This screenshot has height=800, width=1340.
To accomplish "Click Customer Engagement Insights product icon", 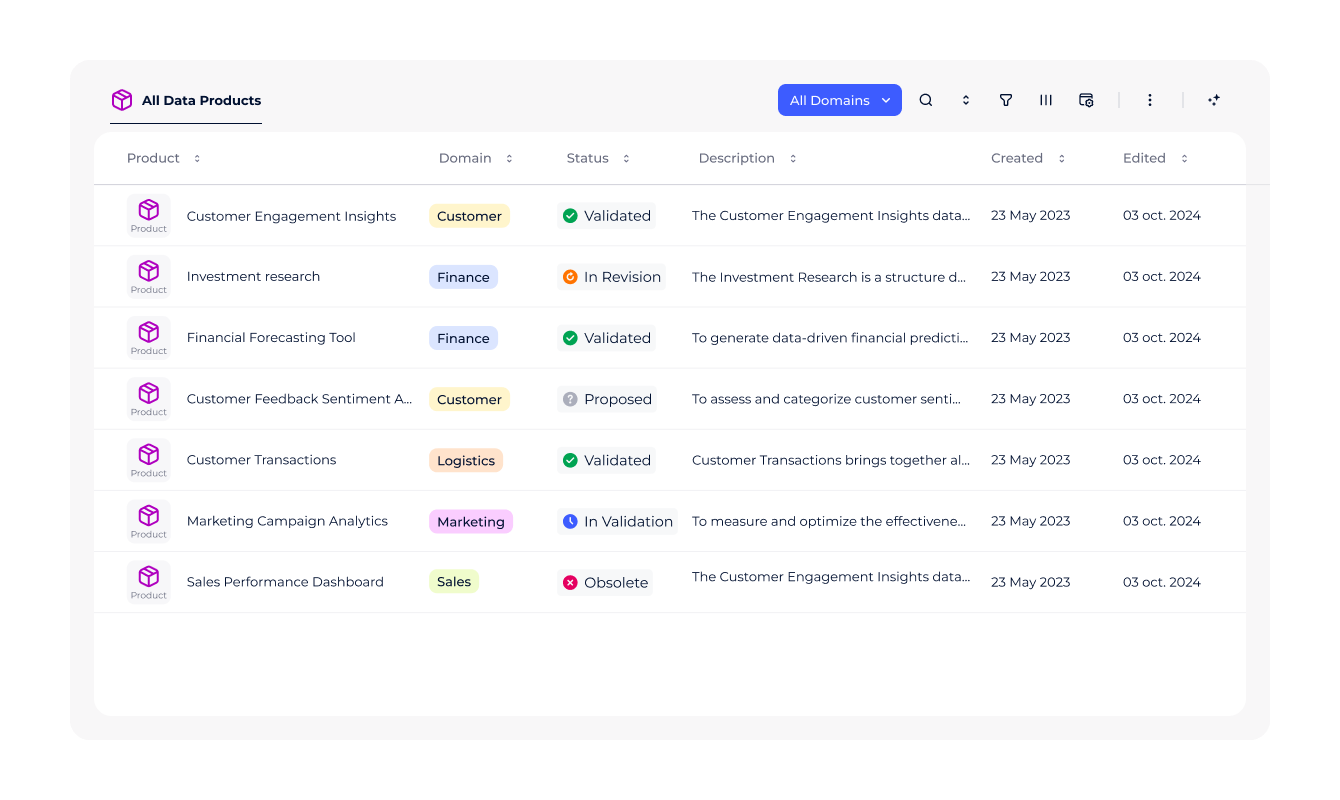I will (x=149, y=215).
